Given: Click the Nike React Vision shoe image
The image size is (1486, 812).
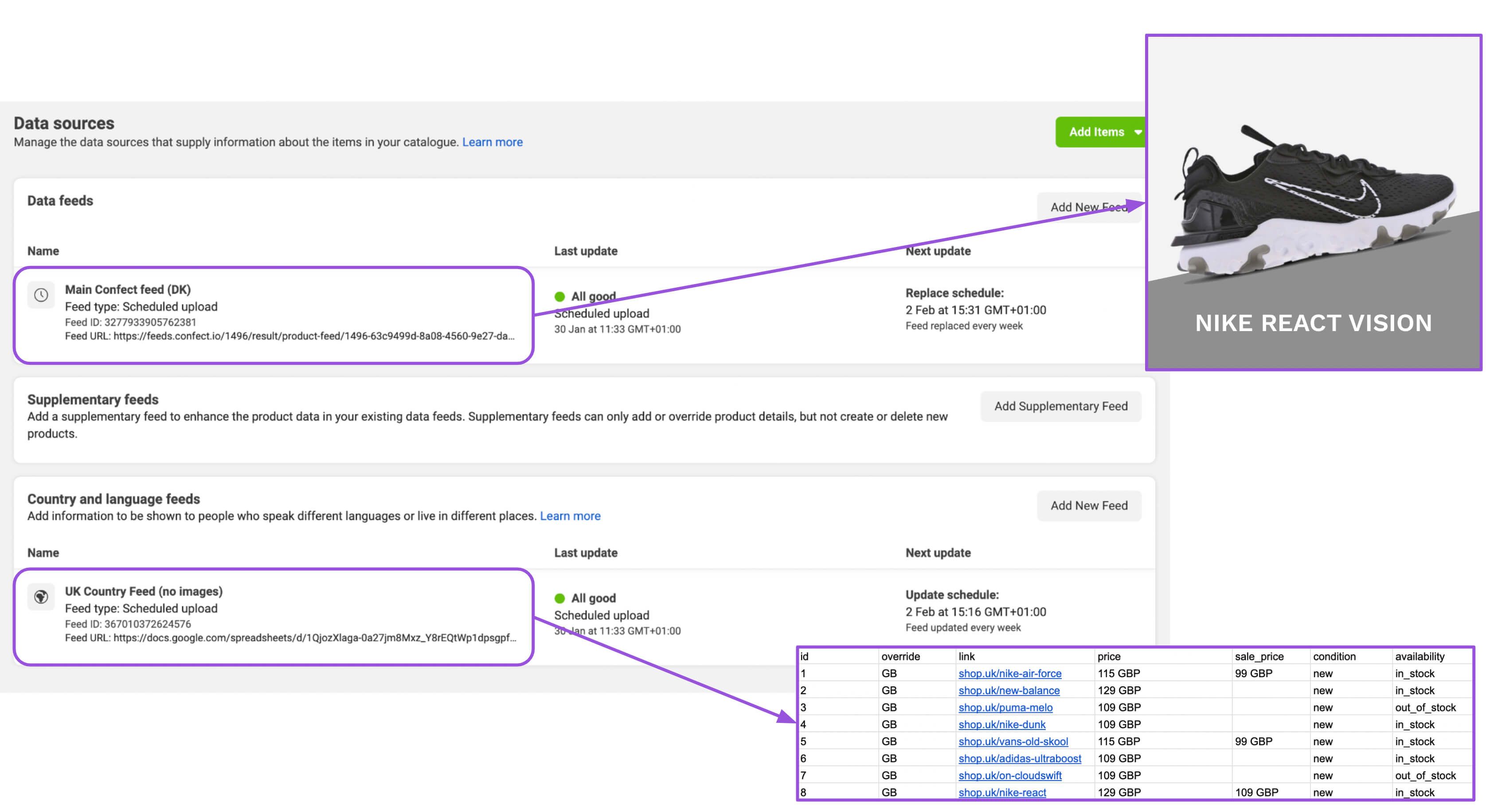Looking at the screenshot, I should (1314, 202).
